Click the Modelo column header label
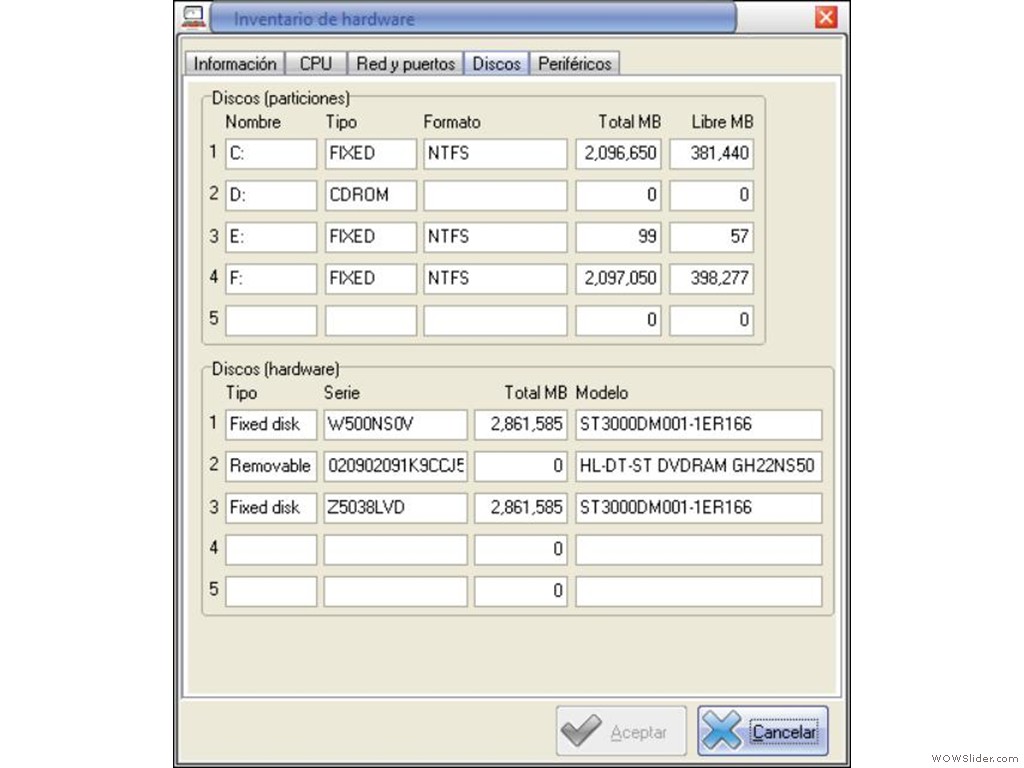This screenshot has height=768, width=1024. click(601, 393)
